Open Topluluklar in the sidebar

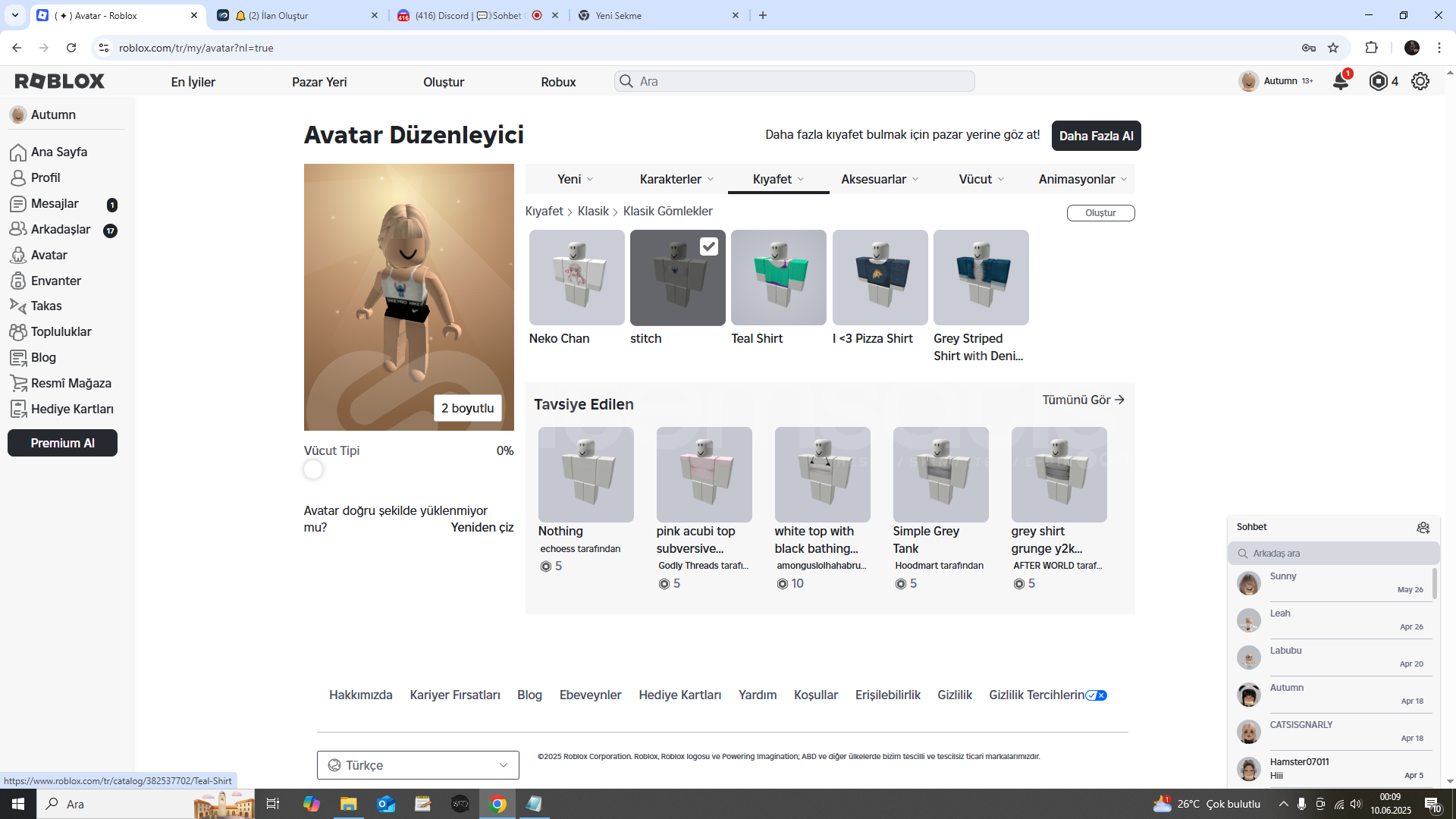[x=61, y=331]
